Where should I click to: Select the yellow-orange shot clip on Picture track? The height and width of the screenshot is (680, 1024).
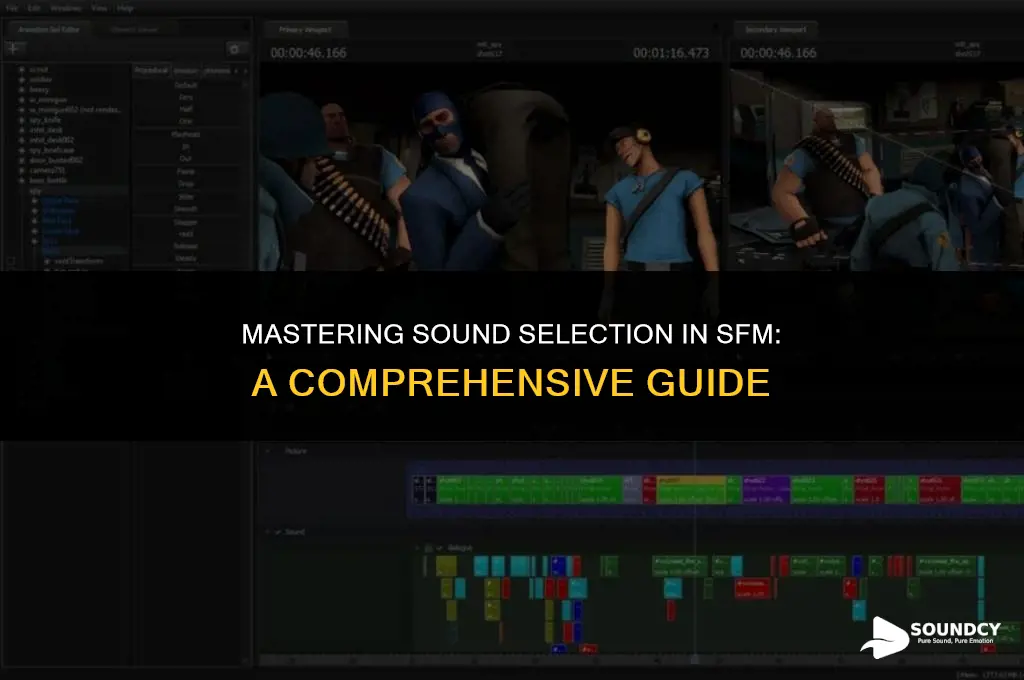pos(690,490)
